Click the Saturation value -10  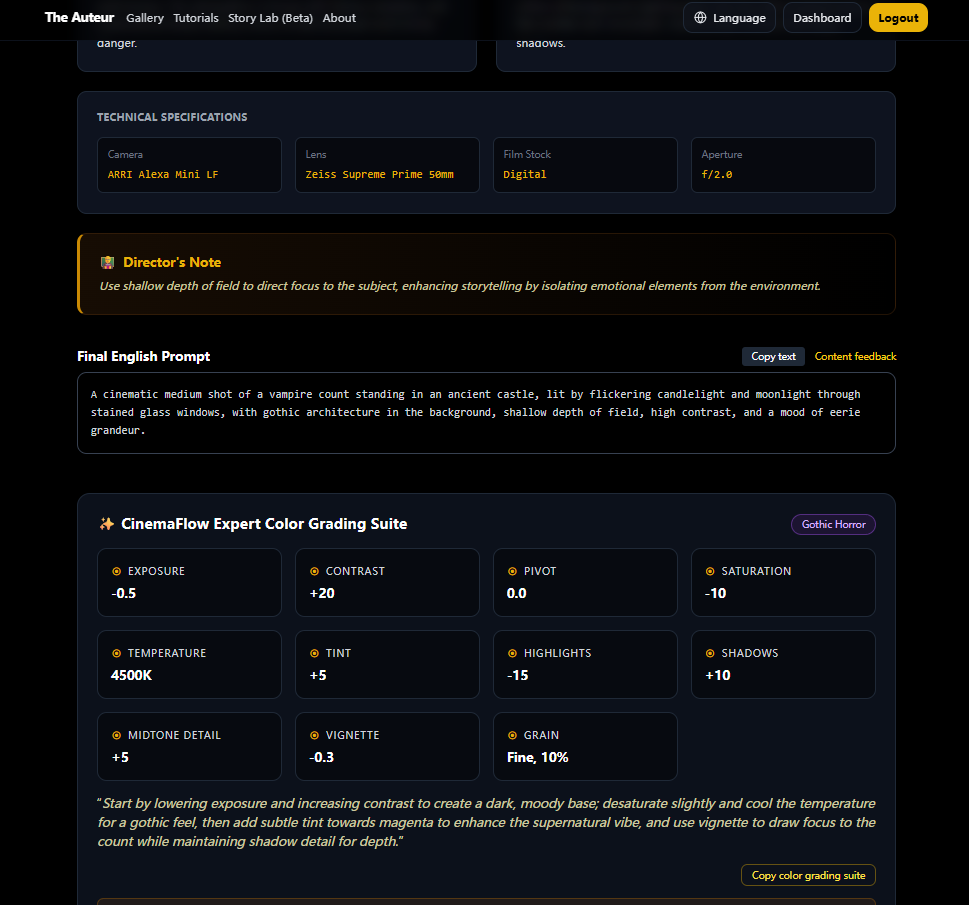[716, 593]
